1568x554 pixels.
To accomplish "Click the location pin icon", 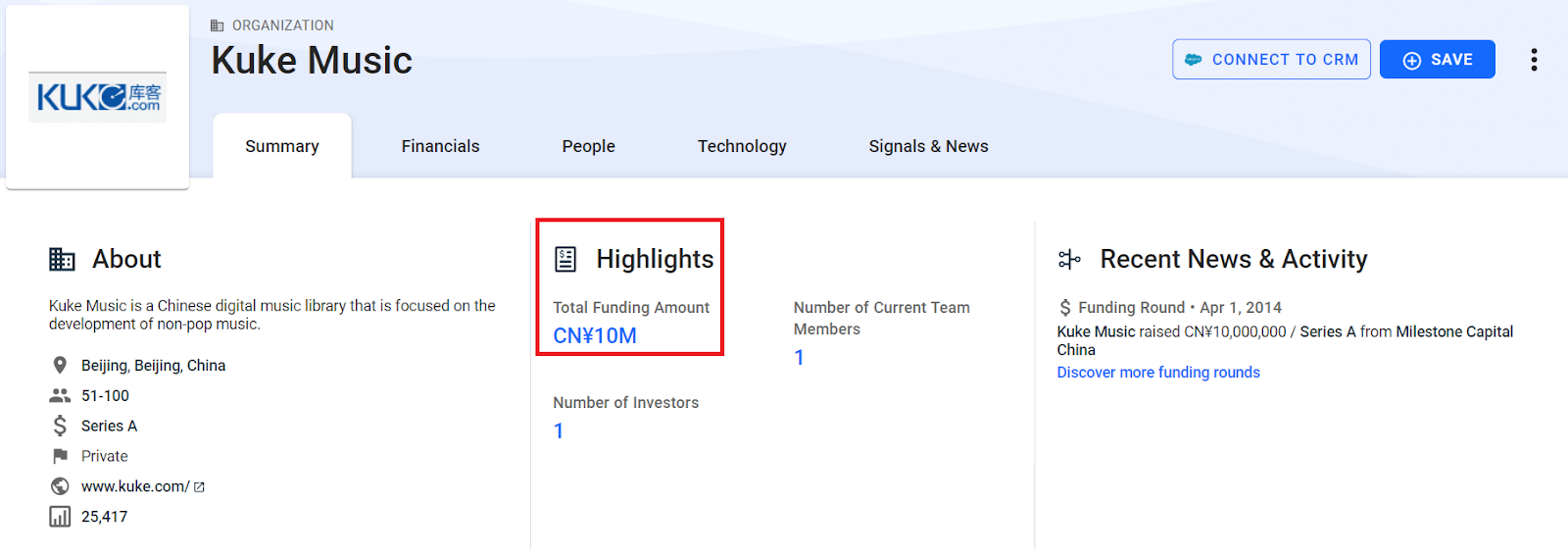I will click(60, 366).
